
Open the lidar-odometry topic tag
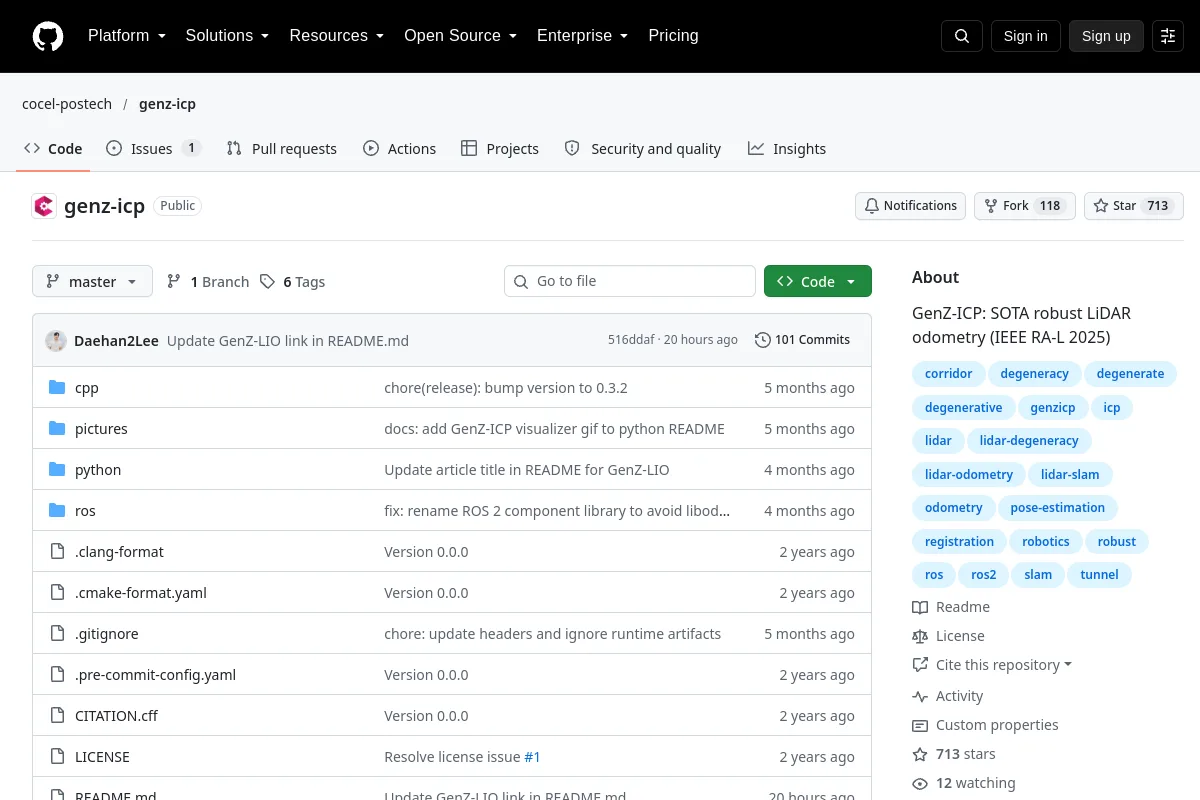pyautogui.click(x=969, y=475)
